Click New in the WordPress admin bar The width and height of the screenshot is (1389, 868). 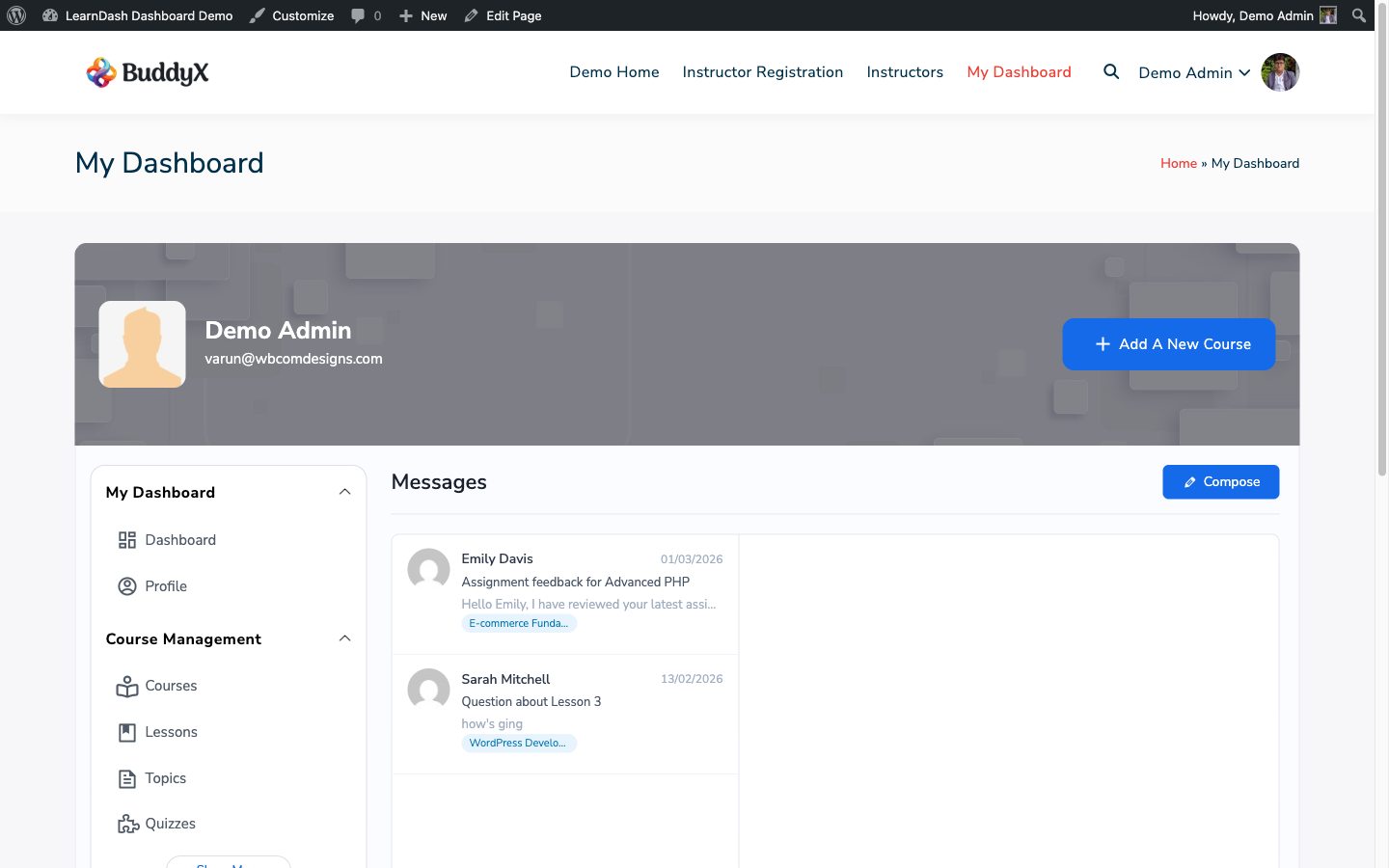pyautogui.click(x=422, y=14)
